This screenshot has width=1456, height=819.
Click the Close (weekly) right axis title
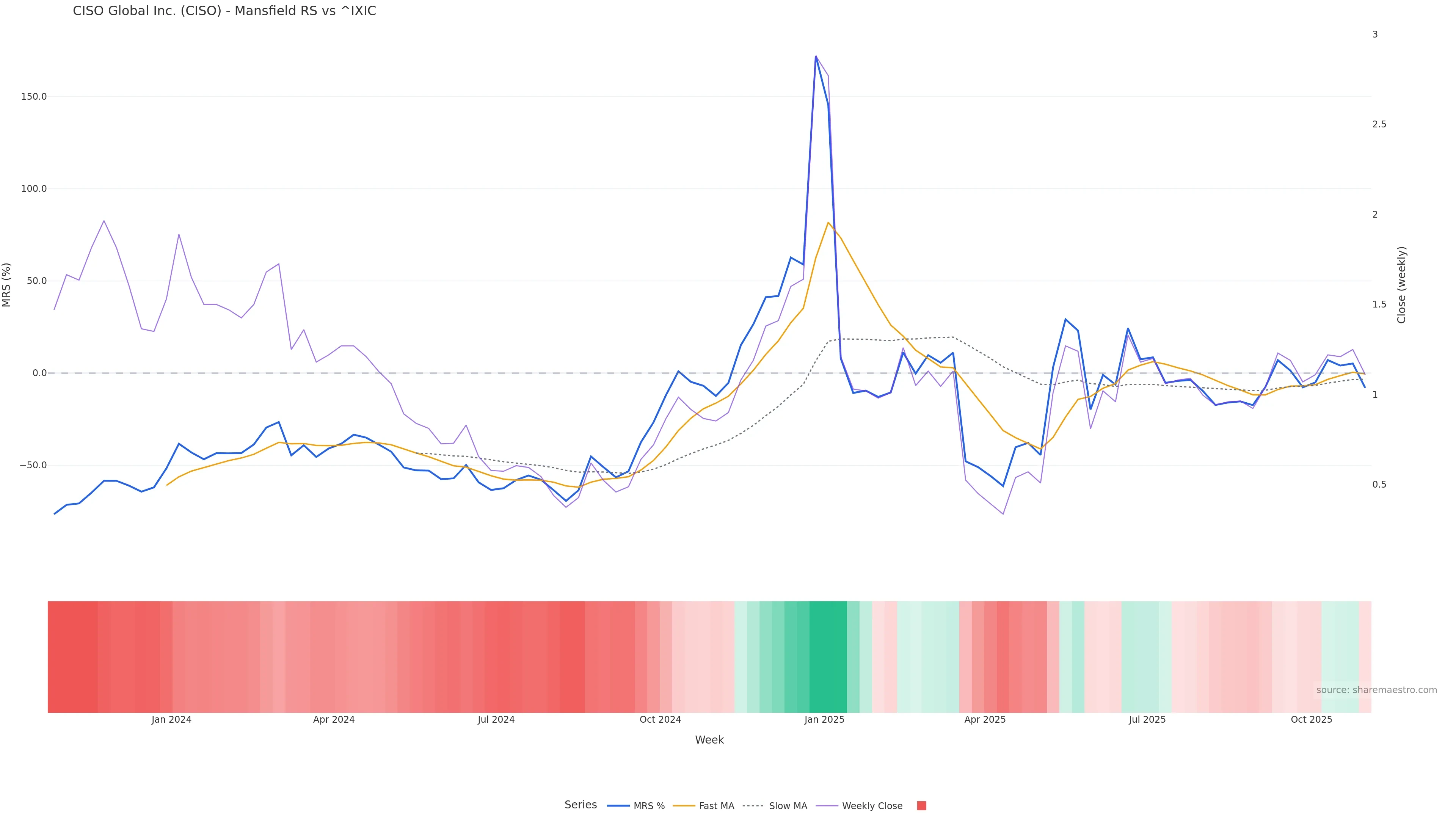pyautogui.click(x=1401, y=285)
